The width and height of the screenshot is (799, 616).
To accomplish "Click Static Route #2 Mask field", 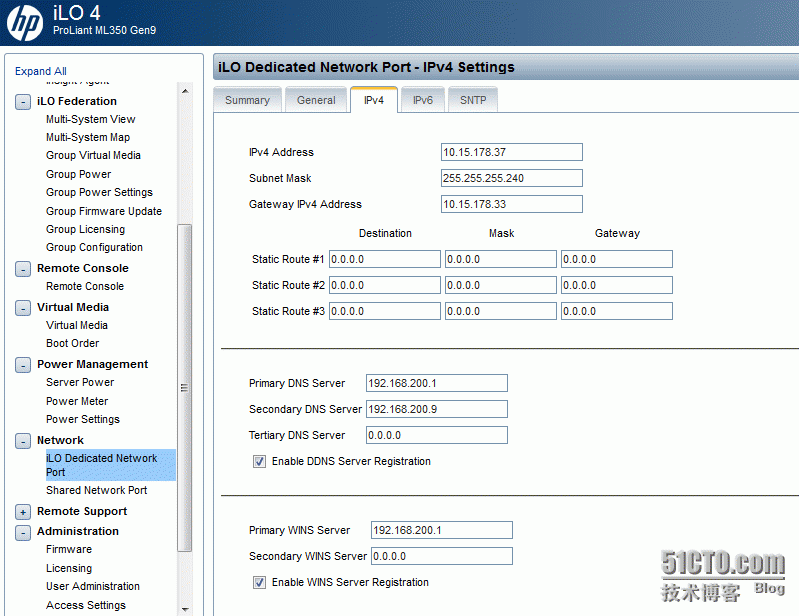I will click(x=501, y=285).
